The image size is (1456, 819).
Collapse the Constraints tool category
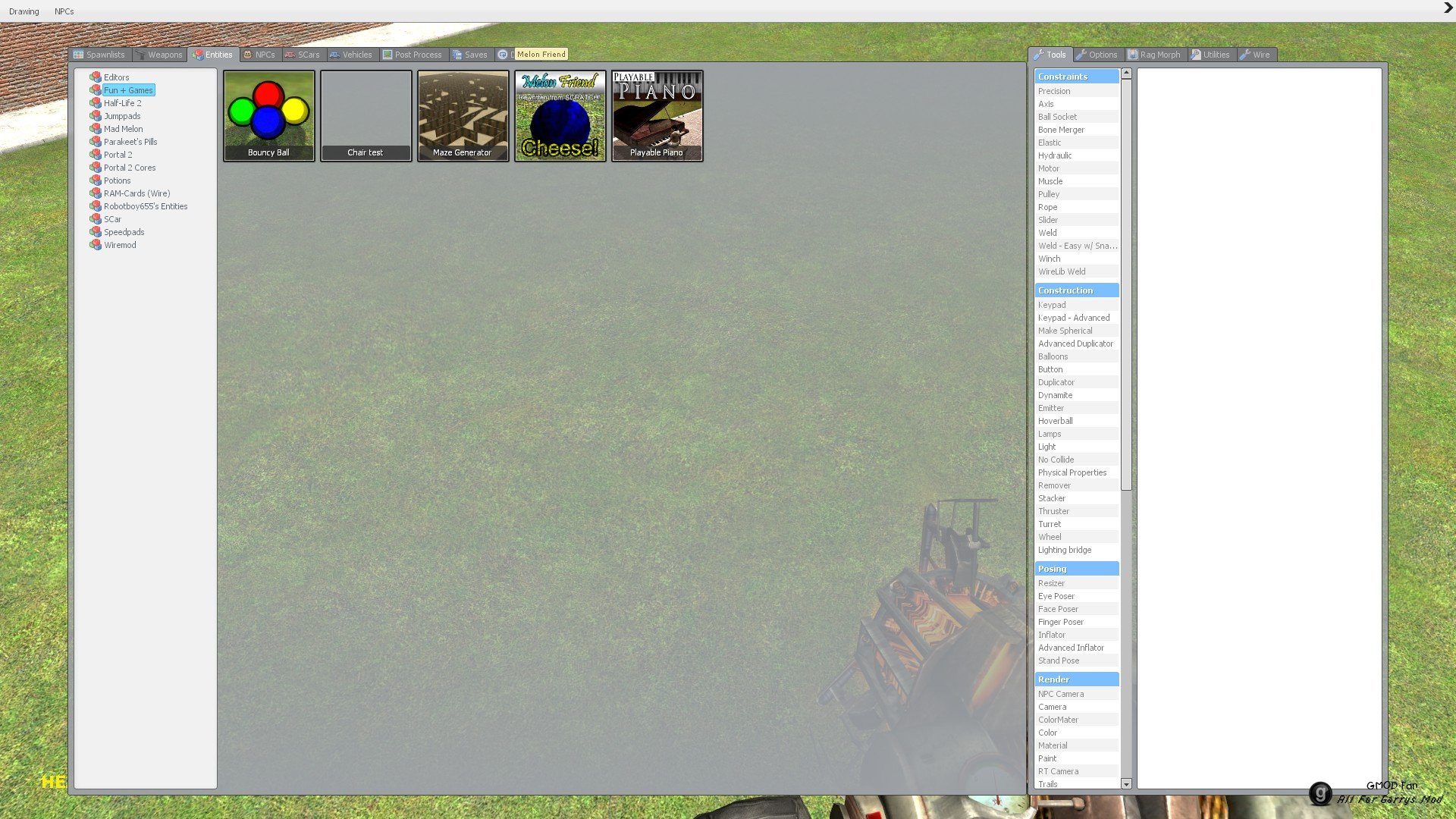point(1077,77)
